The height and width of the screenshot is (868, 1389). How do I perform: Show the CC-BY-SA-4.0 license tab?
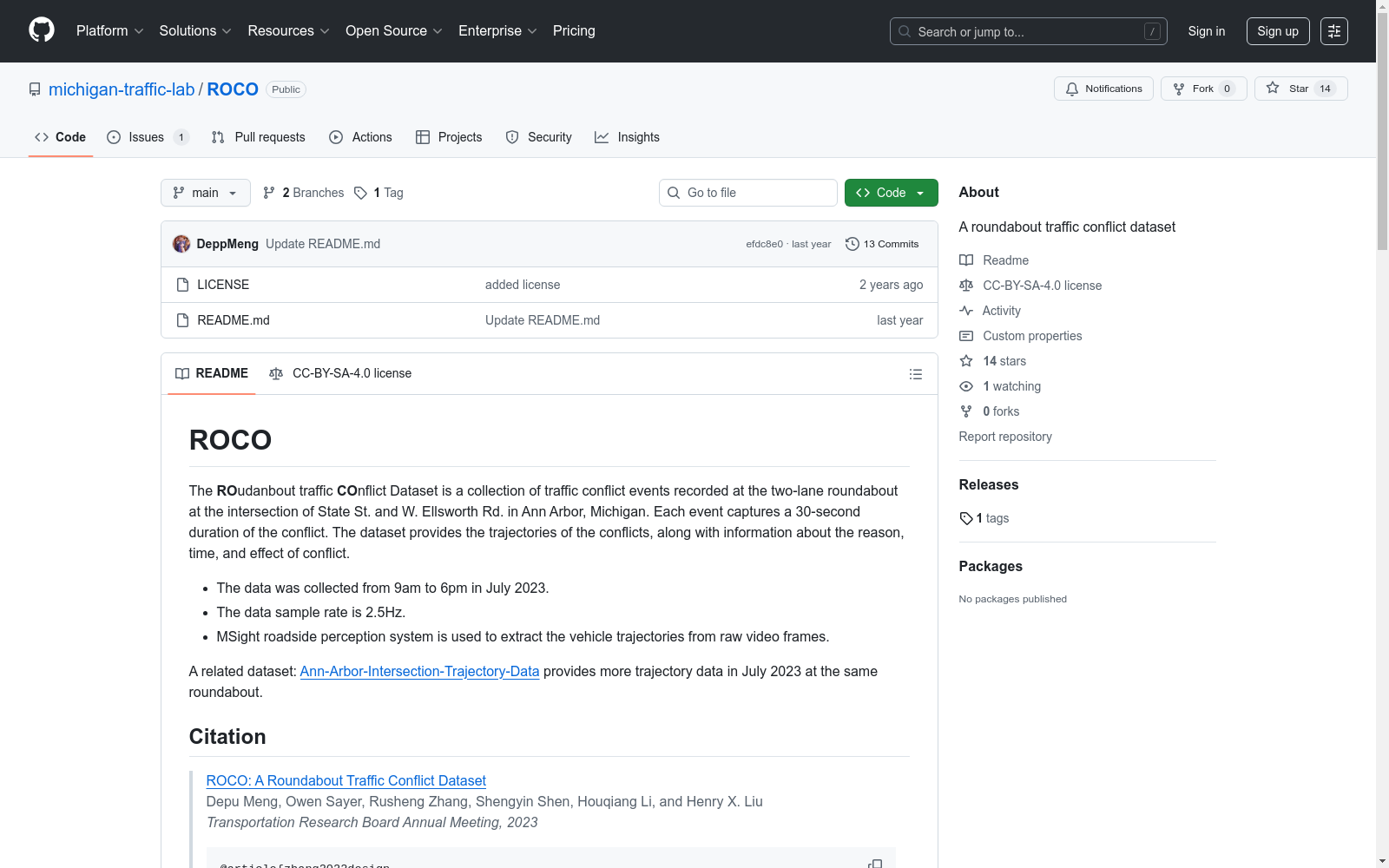[x=340, y=373]
